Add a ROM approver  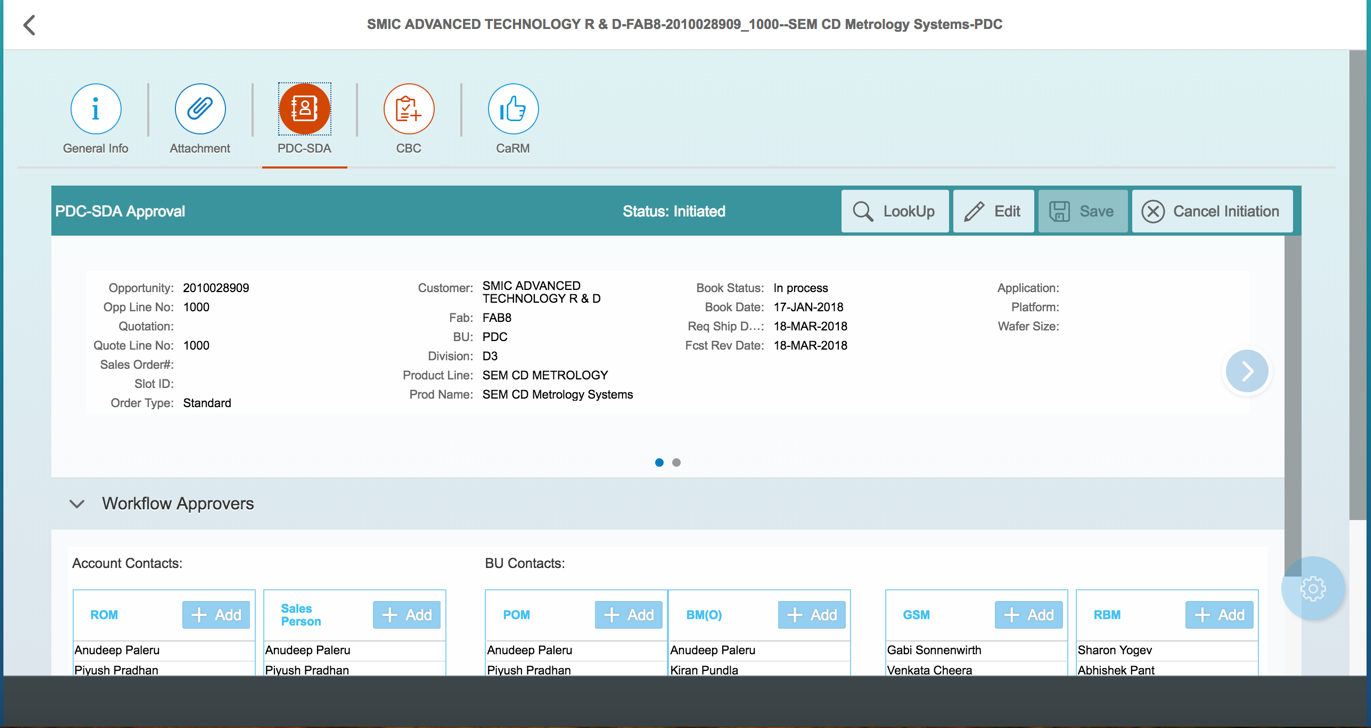[216, 615]
